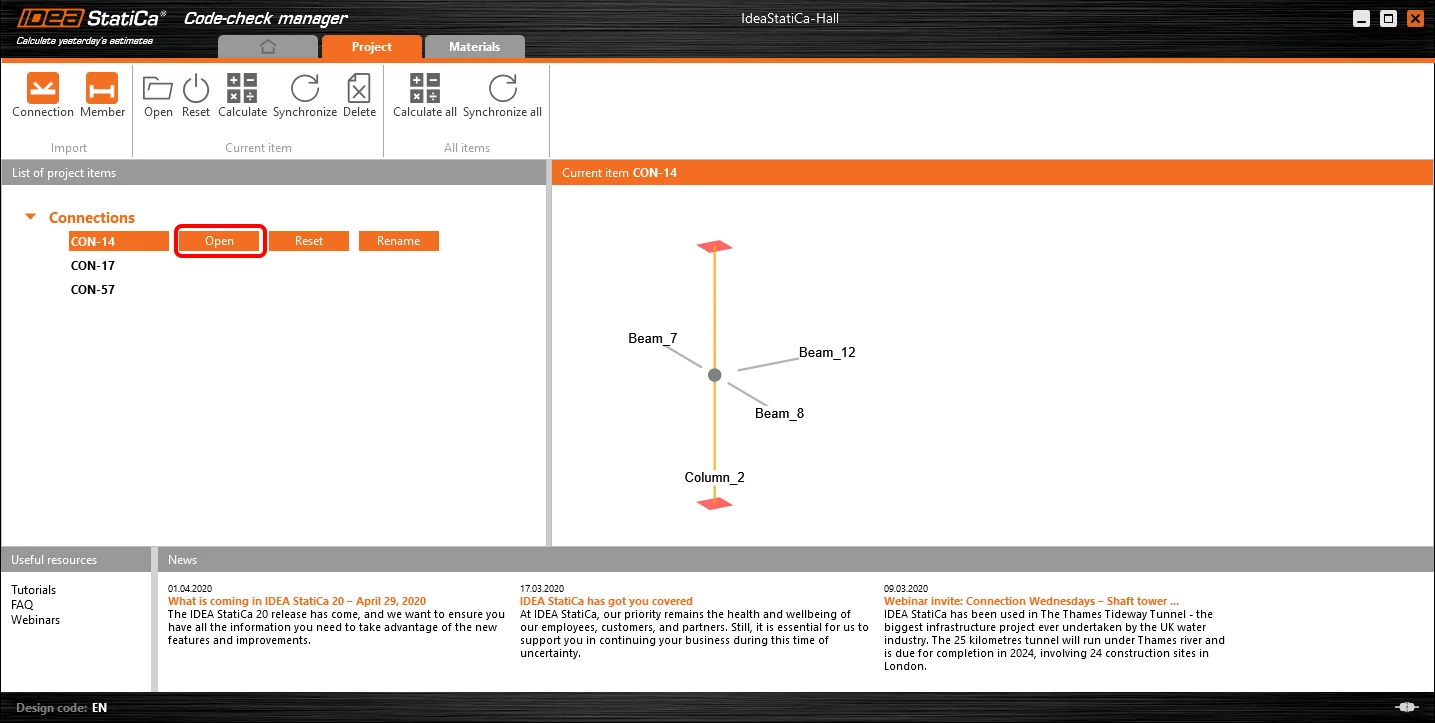This screenshot has width=1435, height=723.
Task: Open the Webinars resource link
Action: click(x=36, y=620)
